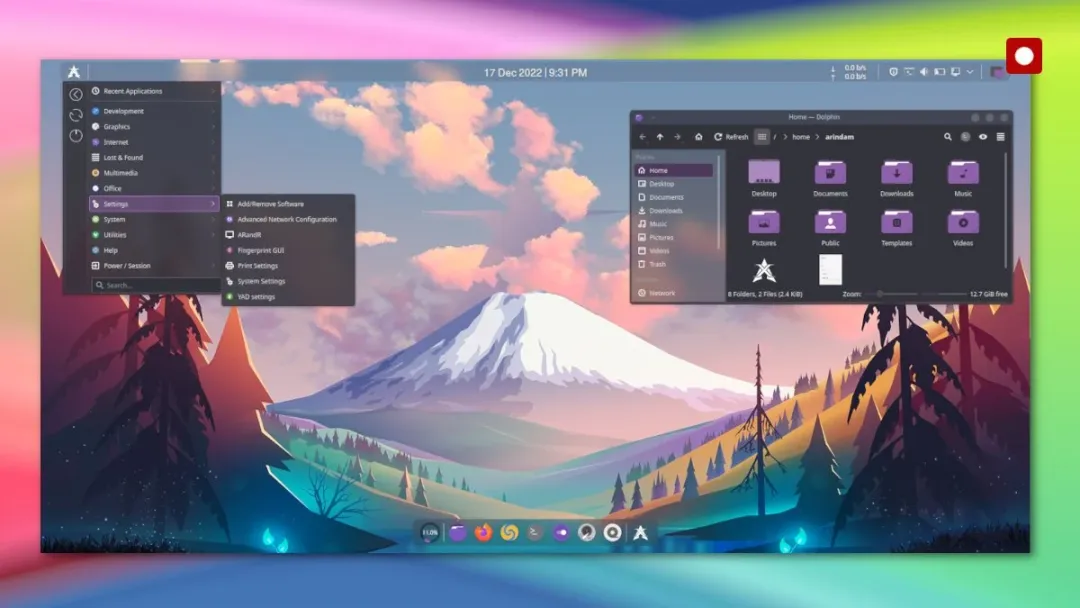Toggle hidden files with Dolphin's eye icon
The height and width of the screenshot is (608, 1080).
point(983,137)
